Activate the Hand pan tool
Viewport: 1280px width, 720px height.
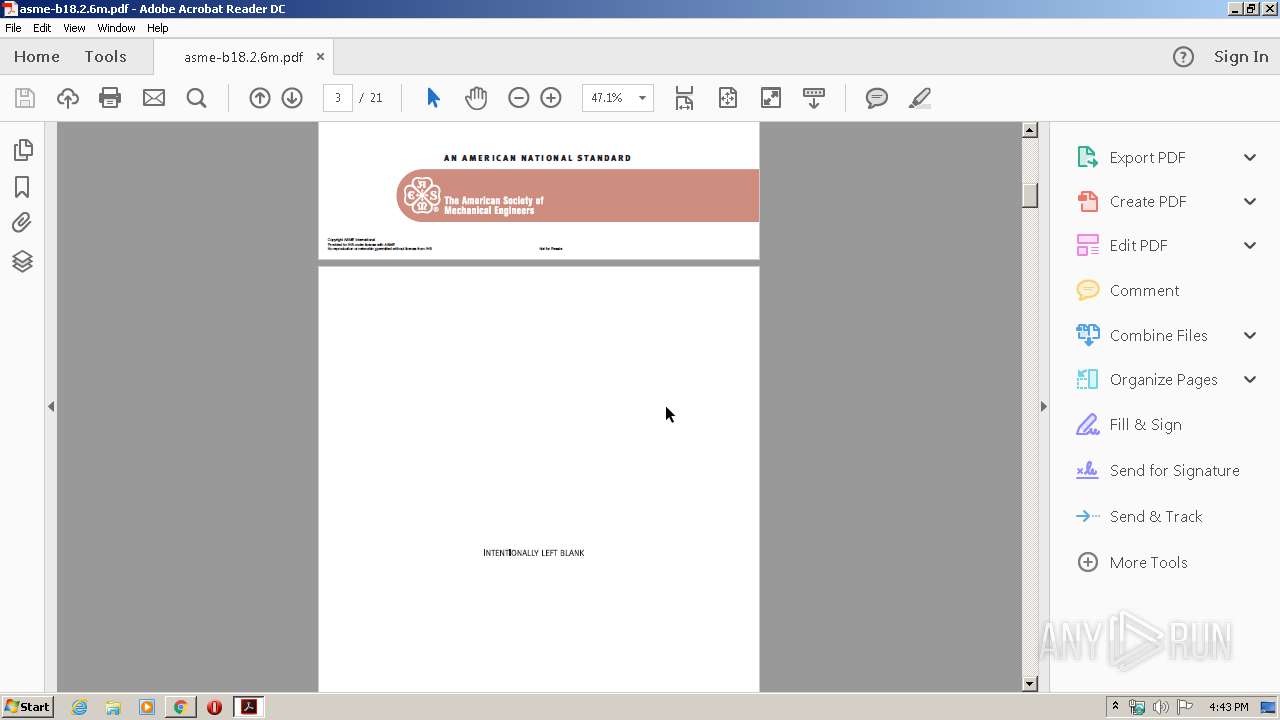pos(476,98)
